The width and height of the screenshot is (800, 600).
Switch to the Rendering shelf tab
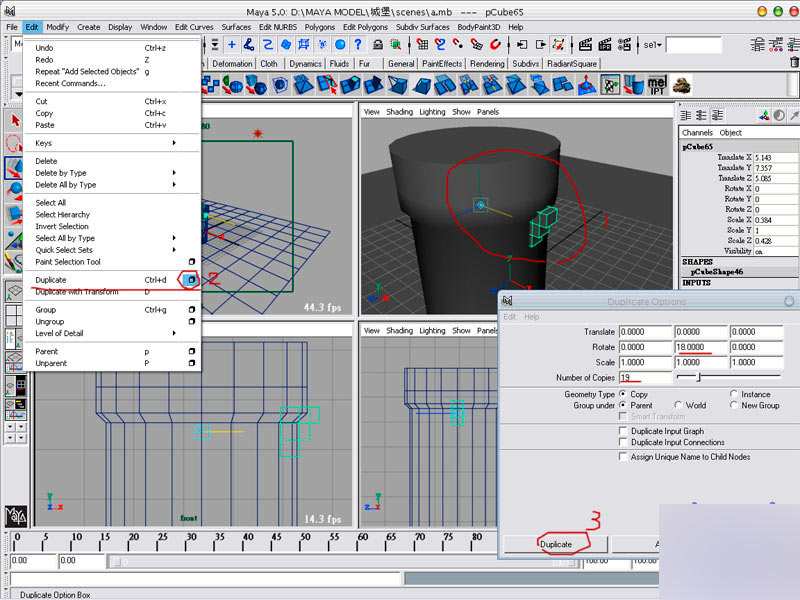pos(487,64)
